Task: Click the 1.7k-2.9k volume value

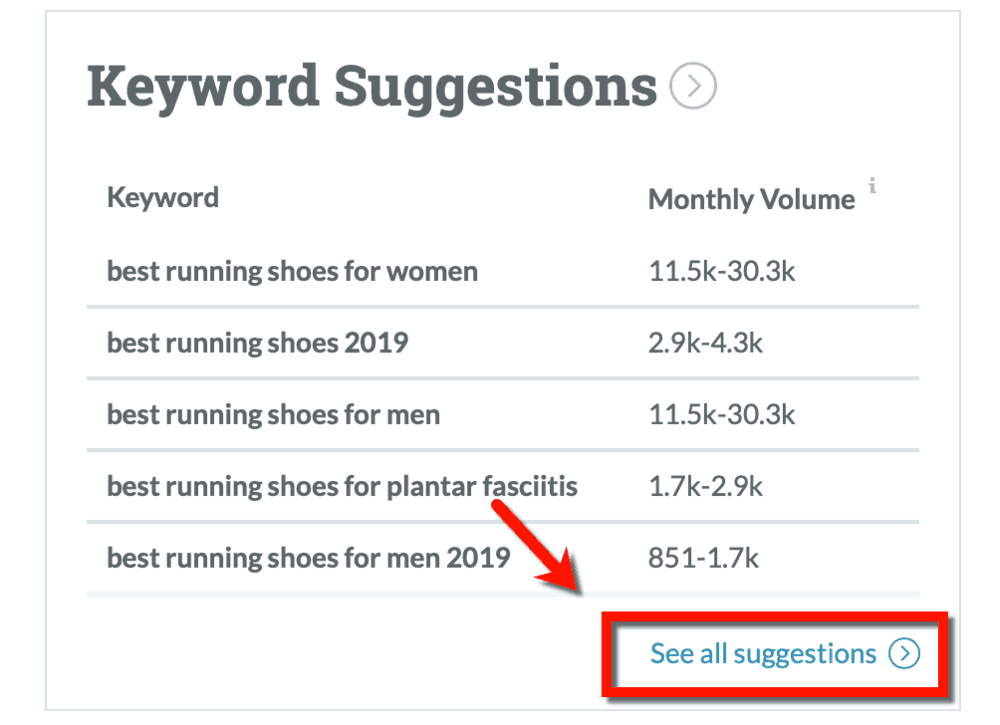Action: [x=705, y=487]
